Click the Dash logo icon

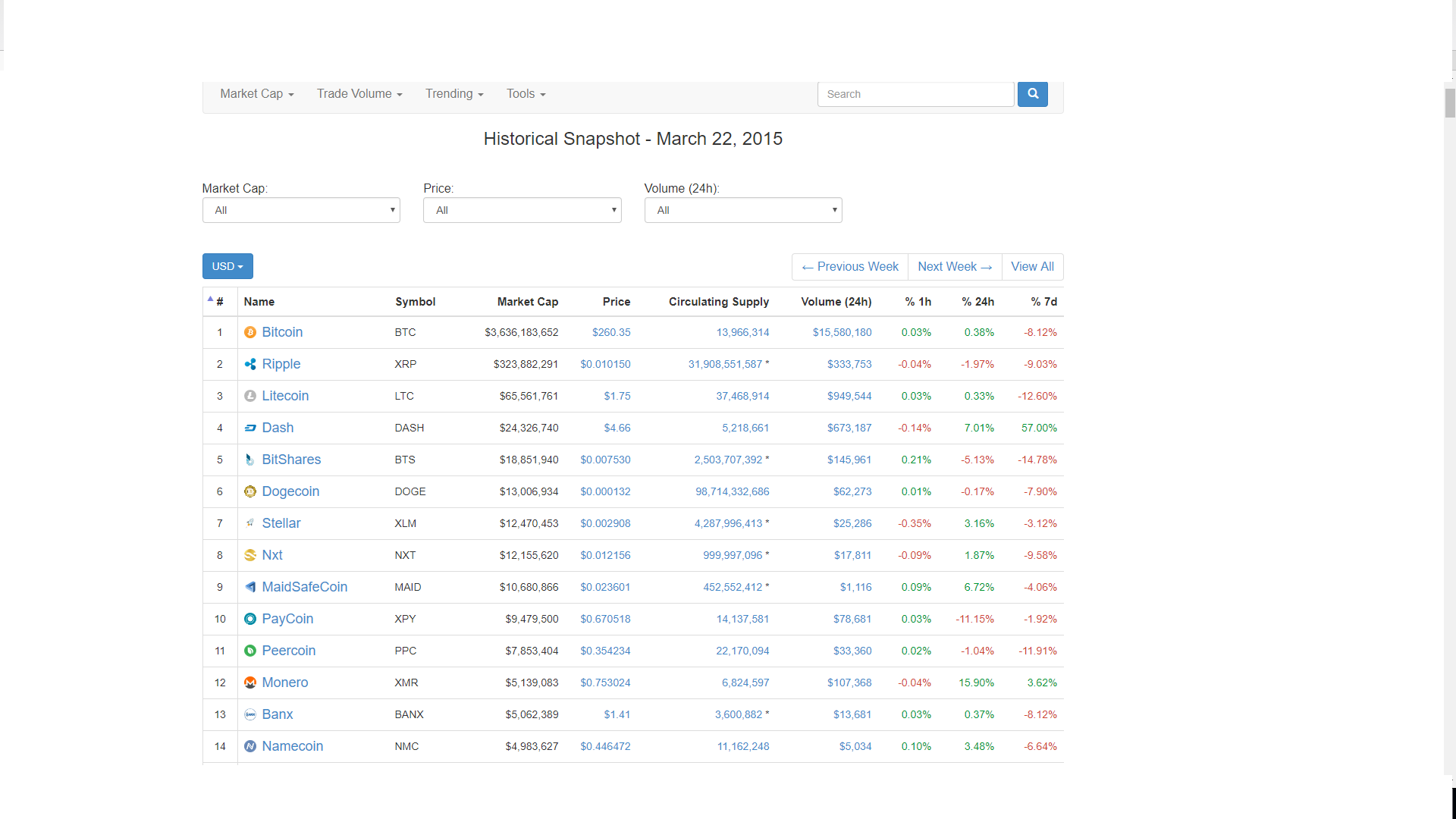[x=250, y=428]
